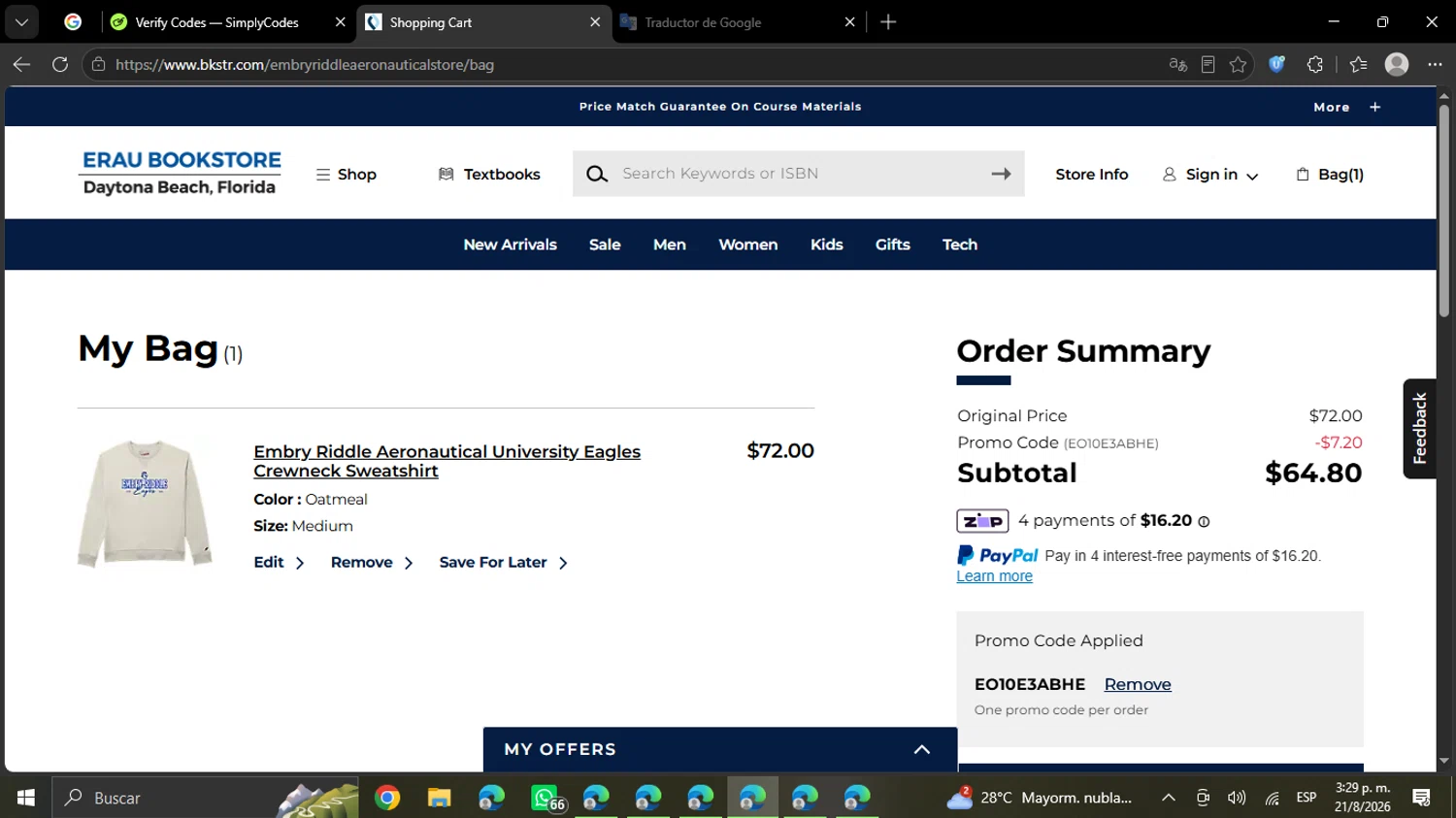The width and height of the screenshot is (1456, 818).
Task: View site information lock icon
Action: pos(98,65)
